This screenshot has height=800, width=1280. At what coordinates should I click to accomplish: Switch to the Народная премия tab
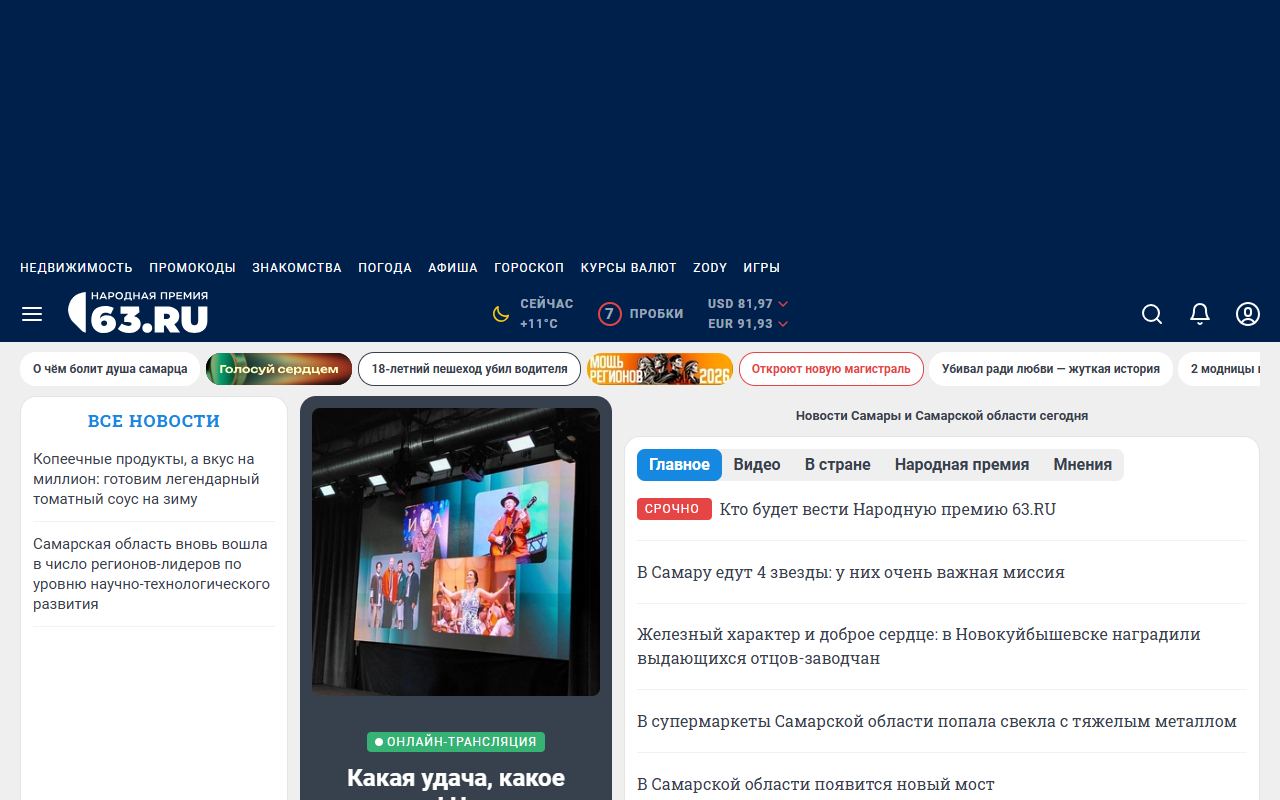click(962, 465)
